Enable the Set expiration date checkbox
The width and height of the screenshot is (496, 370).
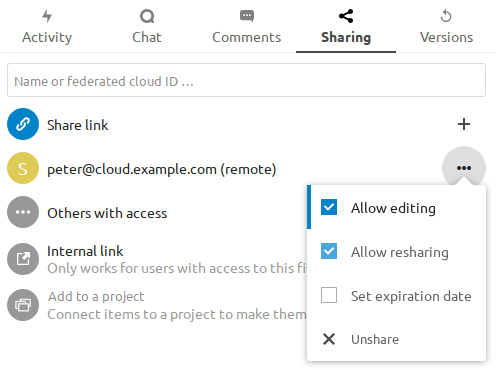pos(329,295)
